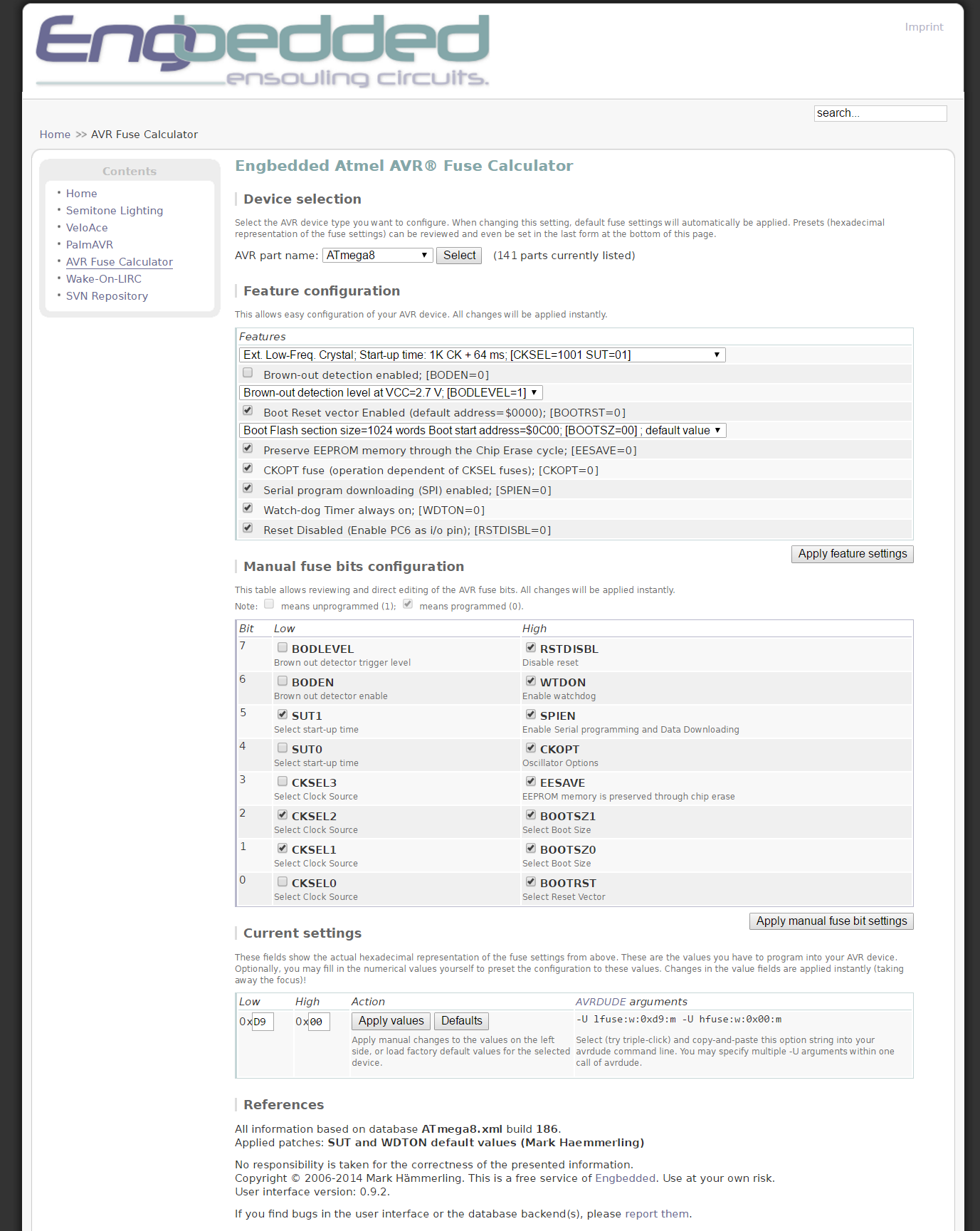Click Apply manual fuse bit settings
Viewport: 980px width, 1231px height.
831,921
